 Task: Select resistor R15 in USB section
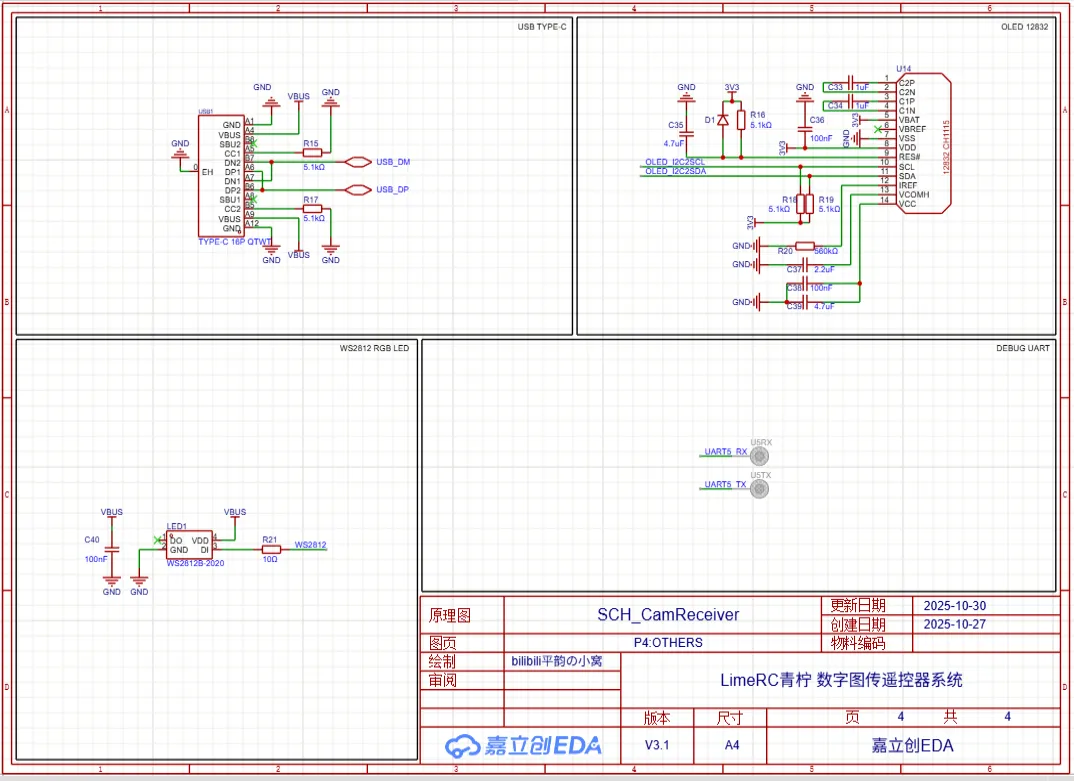[312, 153]
